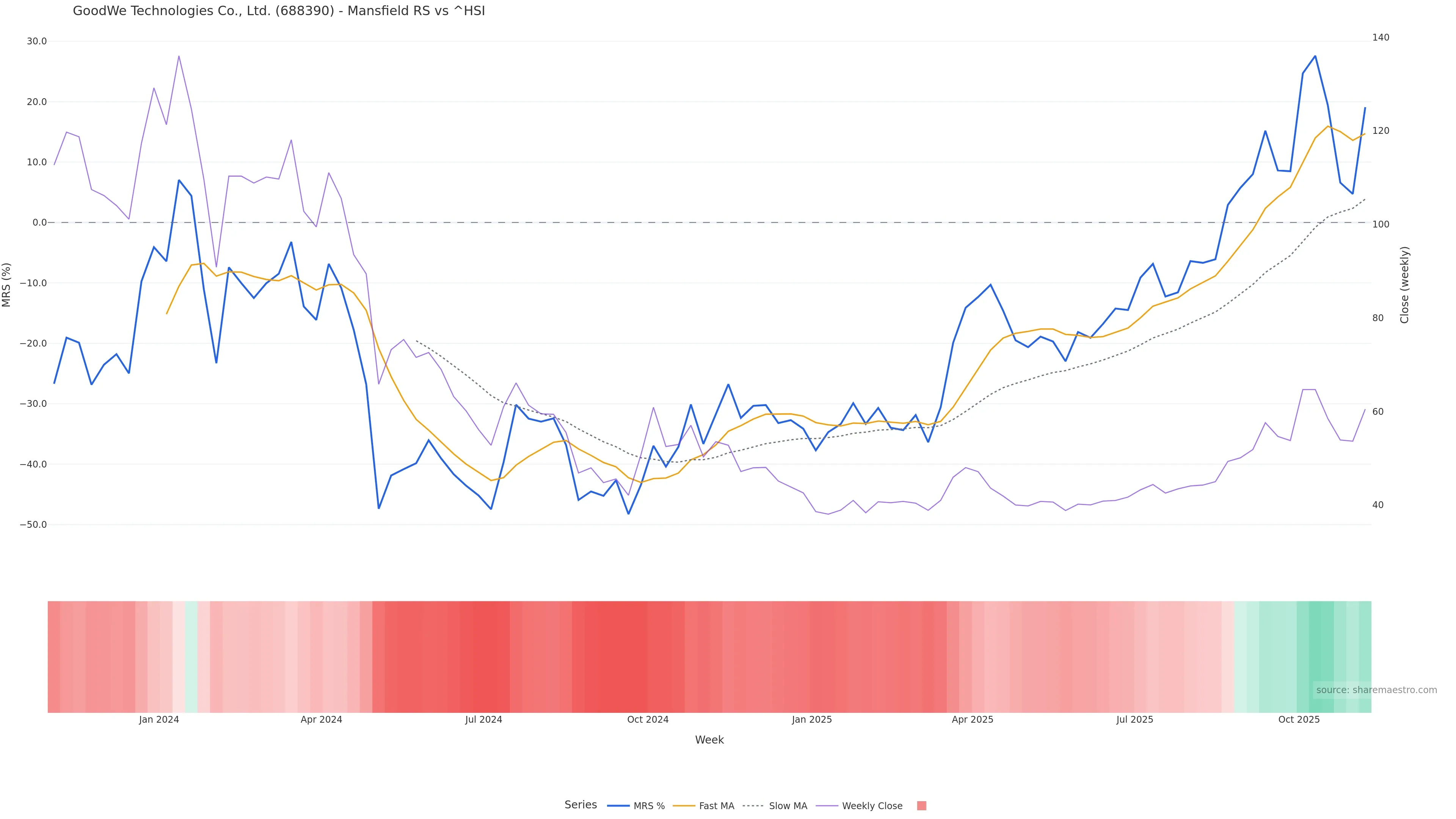The image size is (1456, 819).
Task: Click the GoodWe Technologies chart title
Action: (279, 11)
